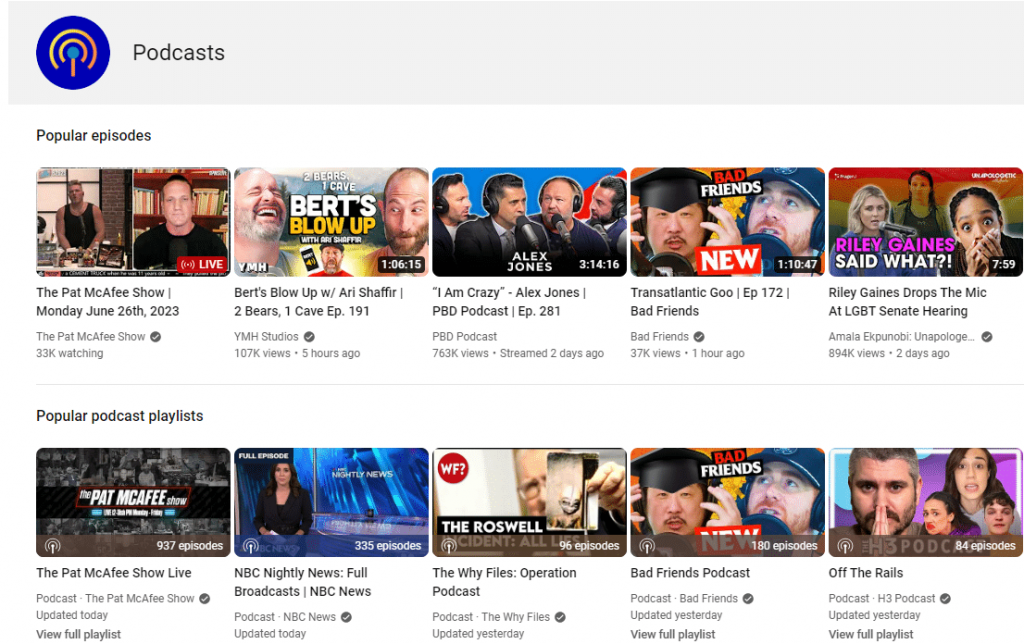The image size is (1024, 644).
Task: View full playlist for Off The Rails
Action: point(871,634)
